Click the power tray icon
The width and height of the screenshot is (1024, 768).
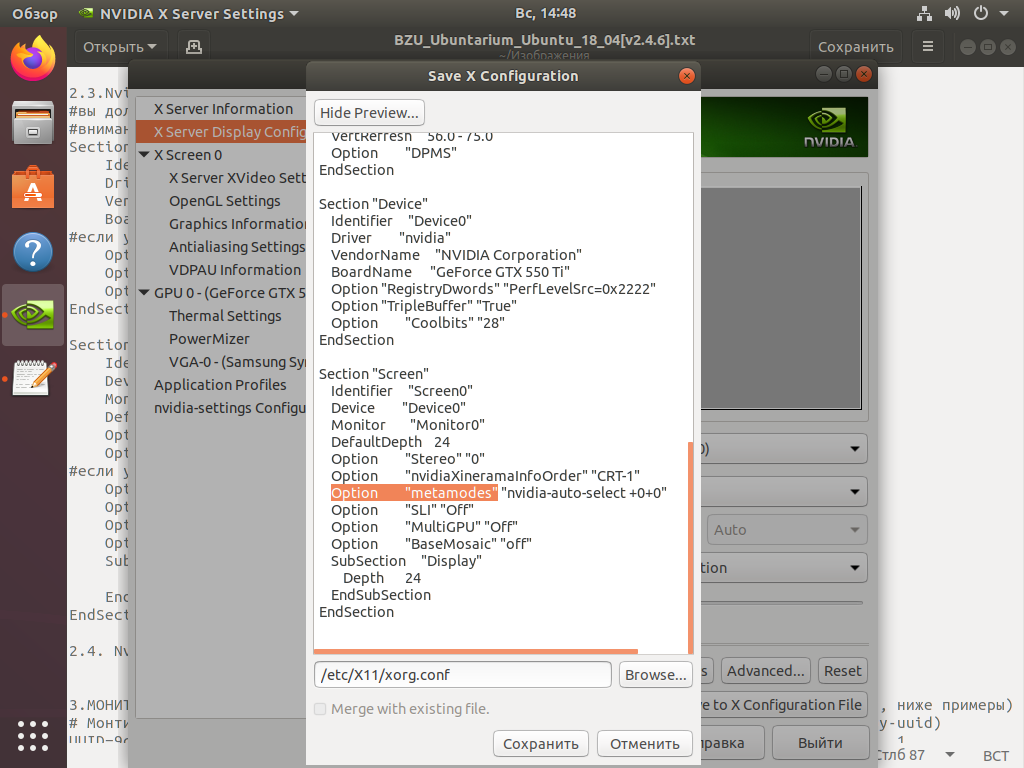[981, 13]
